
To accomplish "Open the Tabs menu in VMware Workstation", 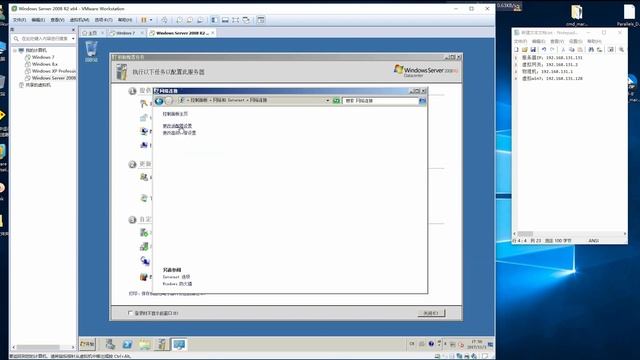I will coord(103,20).
